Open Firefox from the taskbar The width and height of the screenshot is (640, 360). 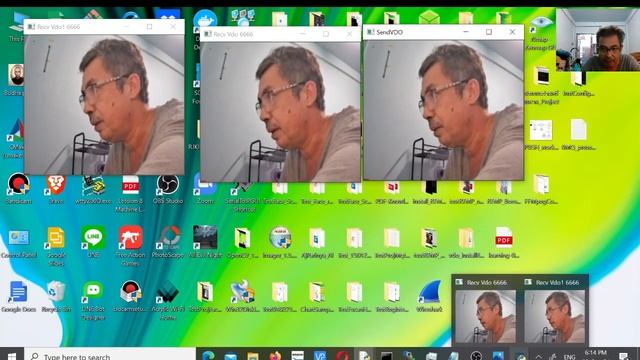click(x=275, y=356)
